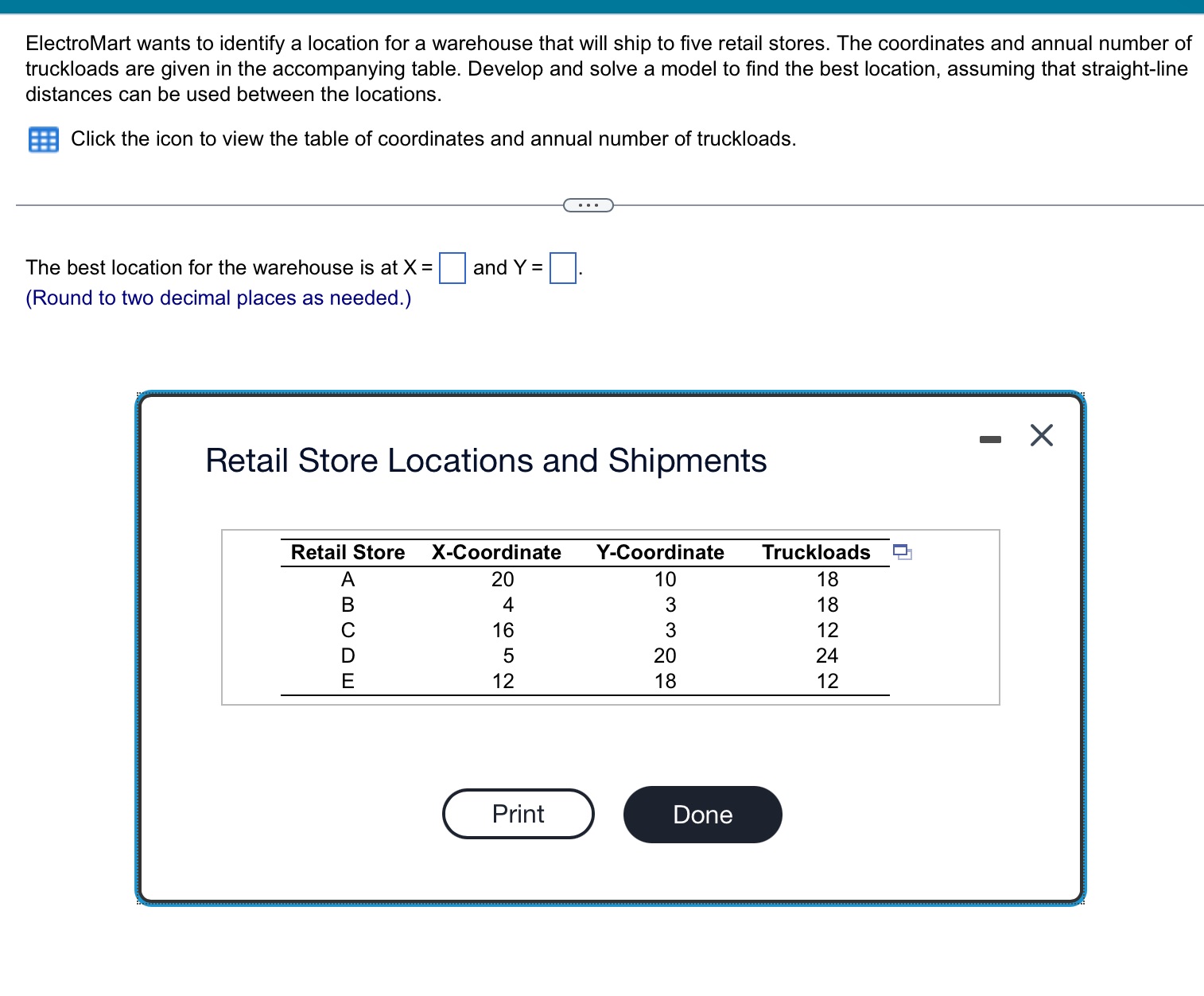Select the Y-Coordinate column header
Screen dimensions: 1204x996
660,552
